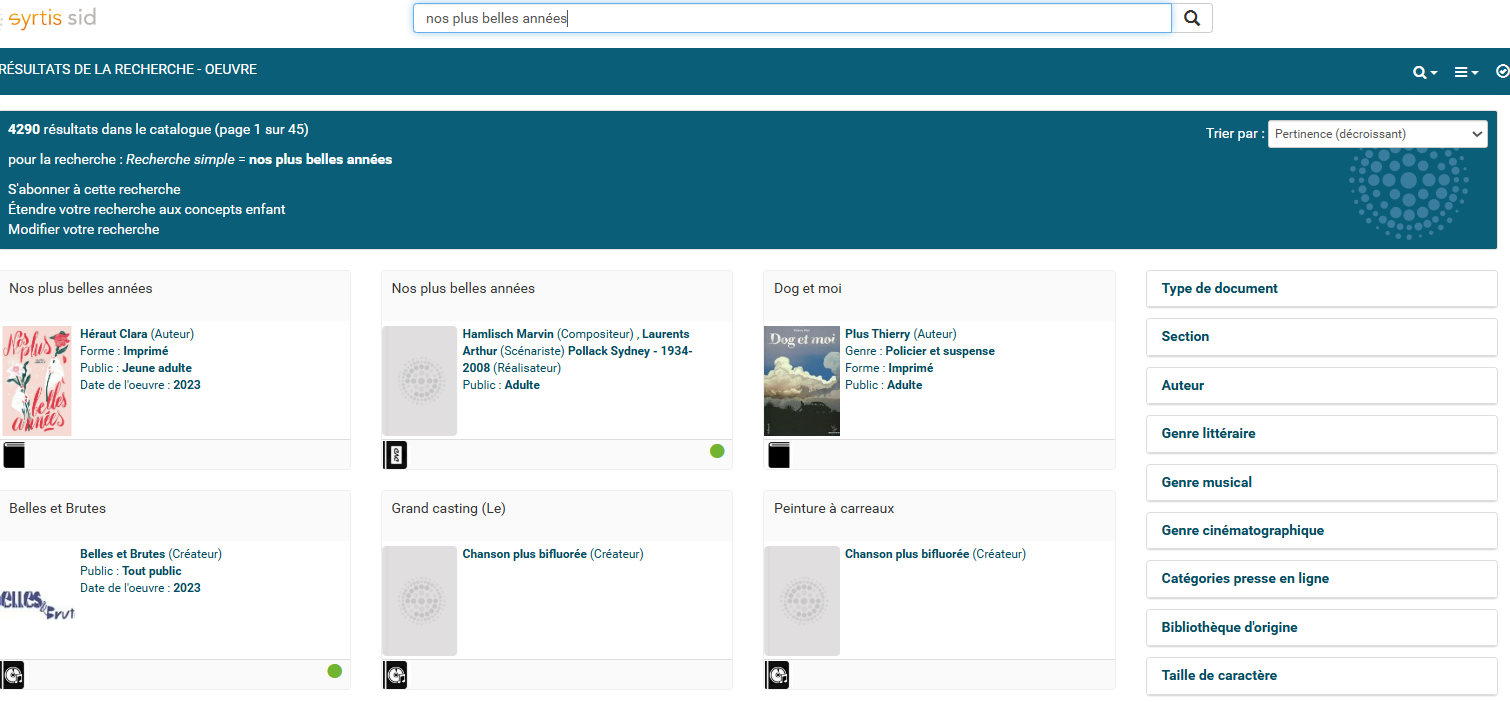1510x702 pixels.
Task: Click the book icon under Dog et moi
Action: (779, 455)
